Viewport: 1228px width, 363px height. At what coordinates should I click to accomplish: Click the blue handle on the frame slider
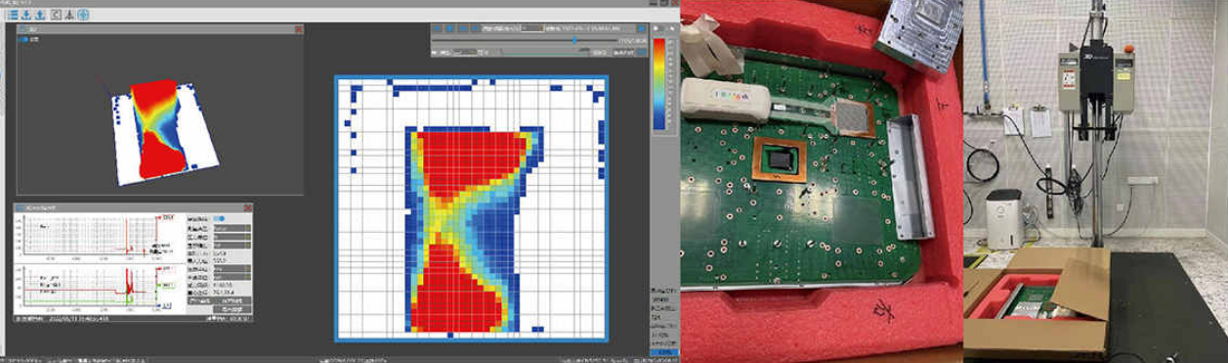point(575,40)
